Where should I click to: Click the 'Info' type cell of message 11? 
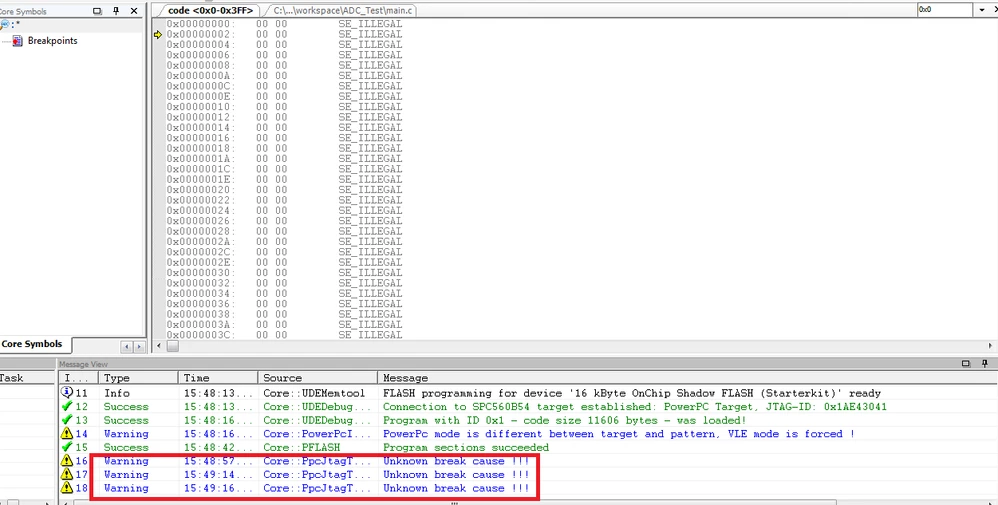click(x=116, y=394)
